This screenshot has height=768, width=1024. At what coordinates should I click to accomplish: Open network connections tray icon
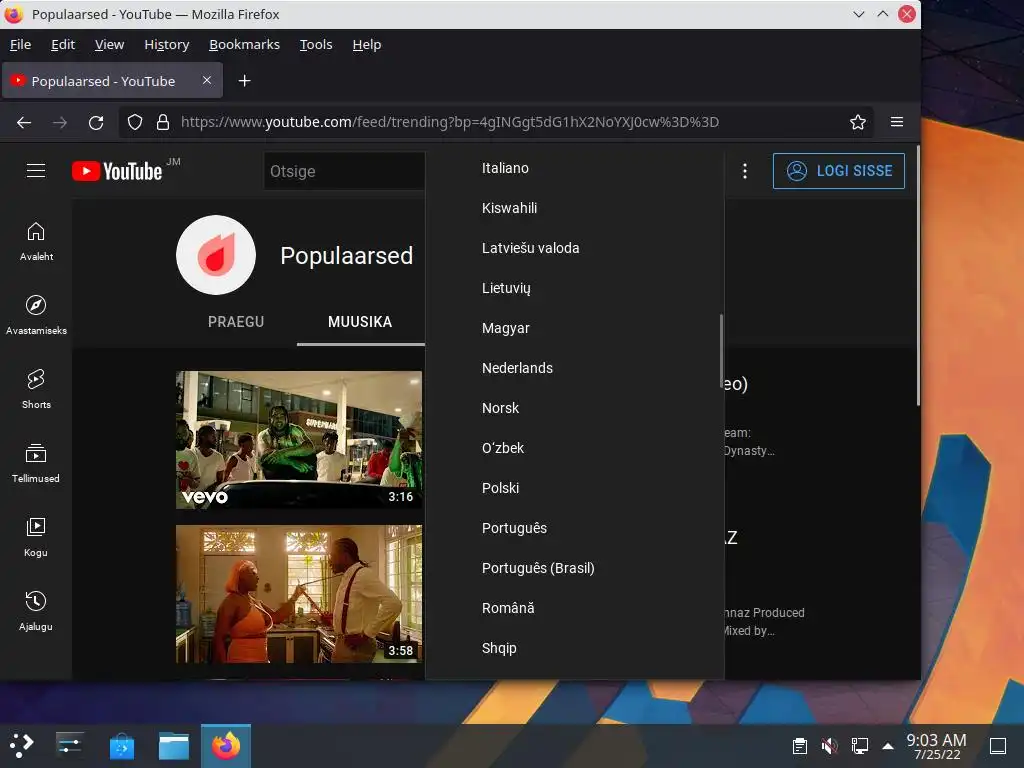[859, 746]
